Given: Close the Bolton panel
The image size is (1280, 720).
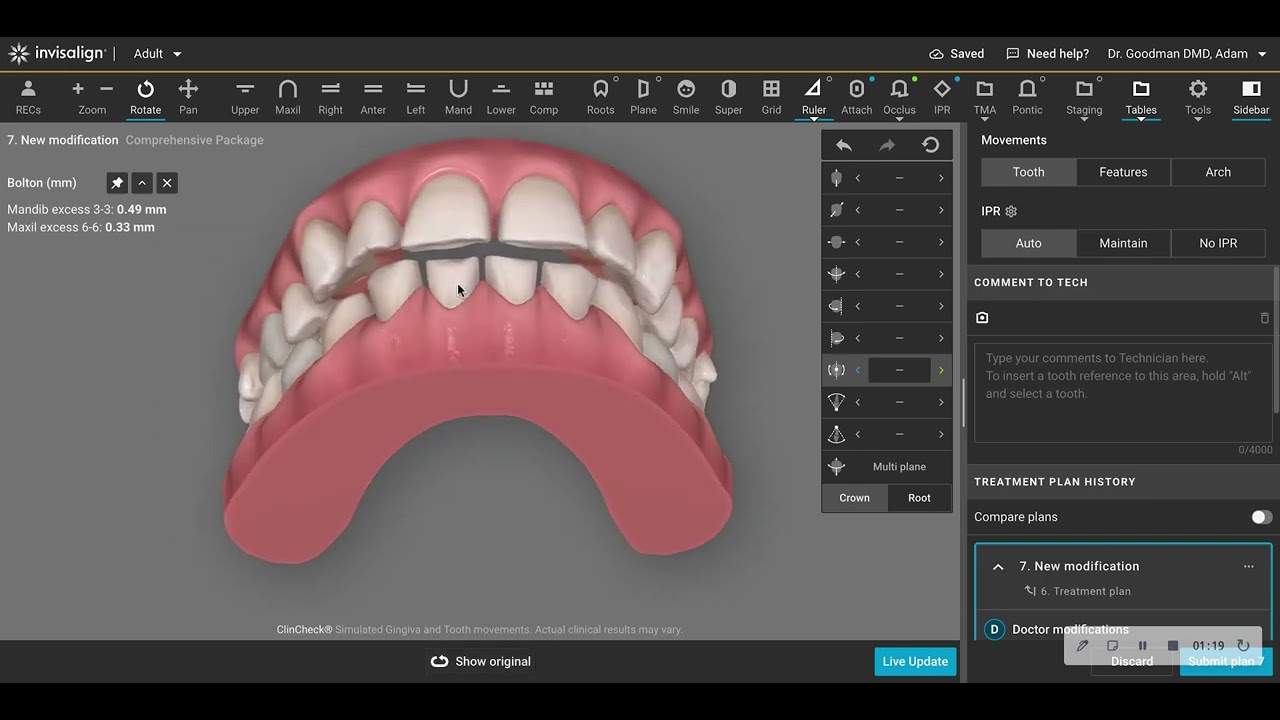Looking at the screenshot, I should 167,183.
